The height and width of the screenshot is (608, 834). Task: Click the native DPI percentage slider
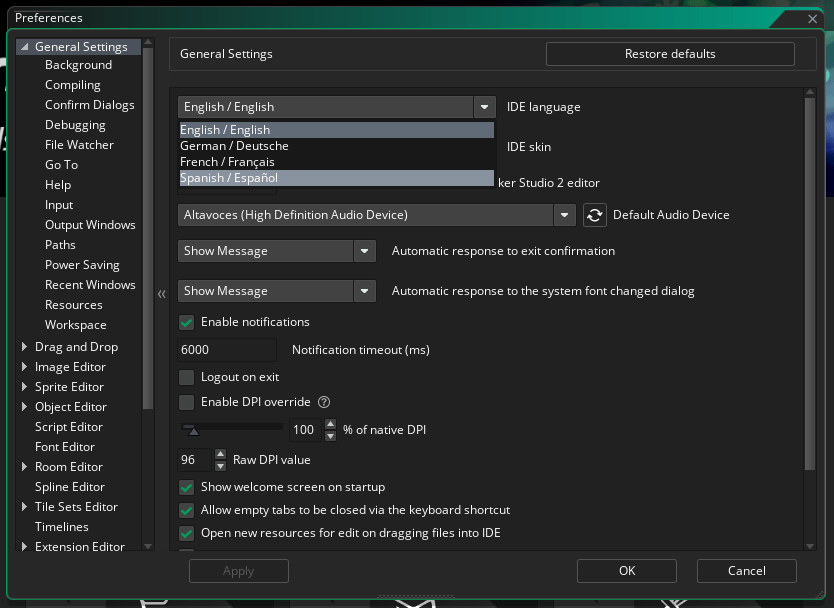click(232, 427)
